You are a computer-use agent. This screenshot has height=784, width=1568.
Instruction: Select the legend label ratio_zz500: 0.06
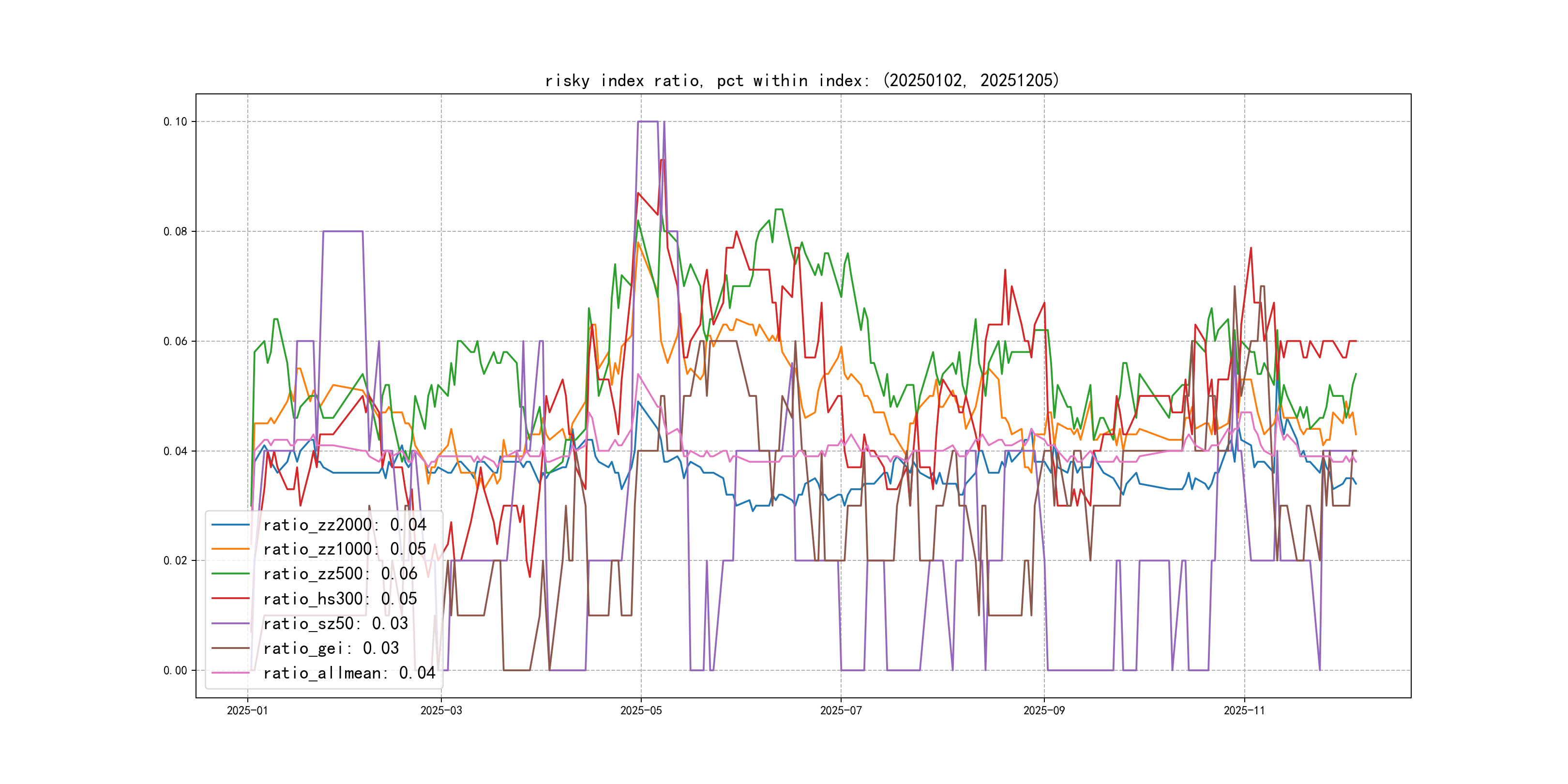coord(340,574)
